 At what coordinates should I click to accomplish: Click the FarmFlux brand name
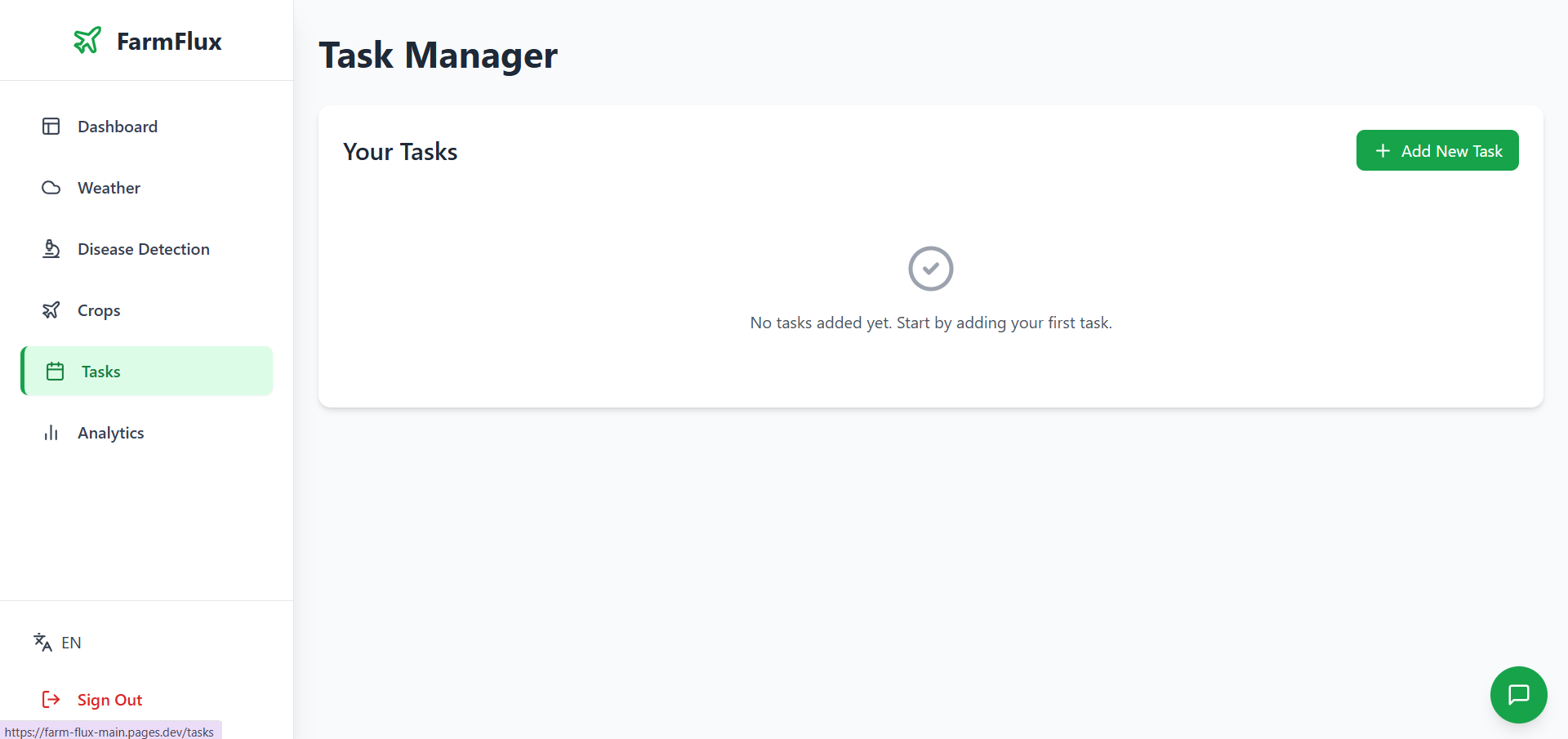coord(169,42)
